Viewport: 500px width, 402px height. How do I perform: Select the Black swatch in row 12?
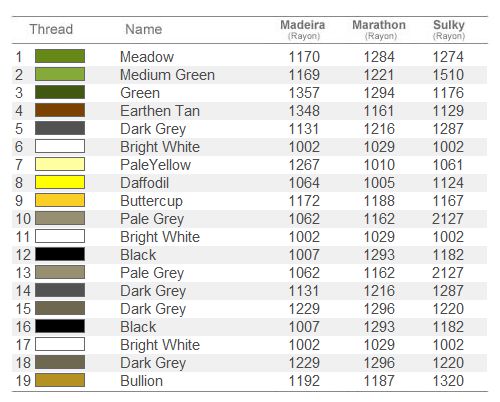60,254
